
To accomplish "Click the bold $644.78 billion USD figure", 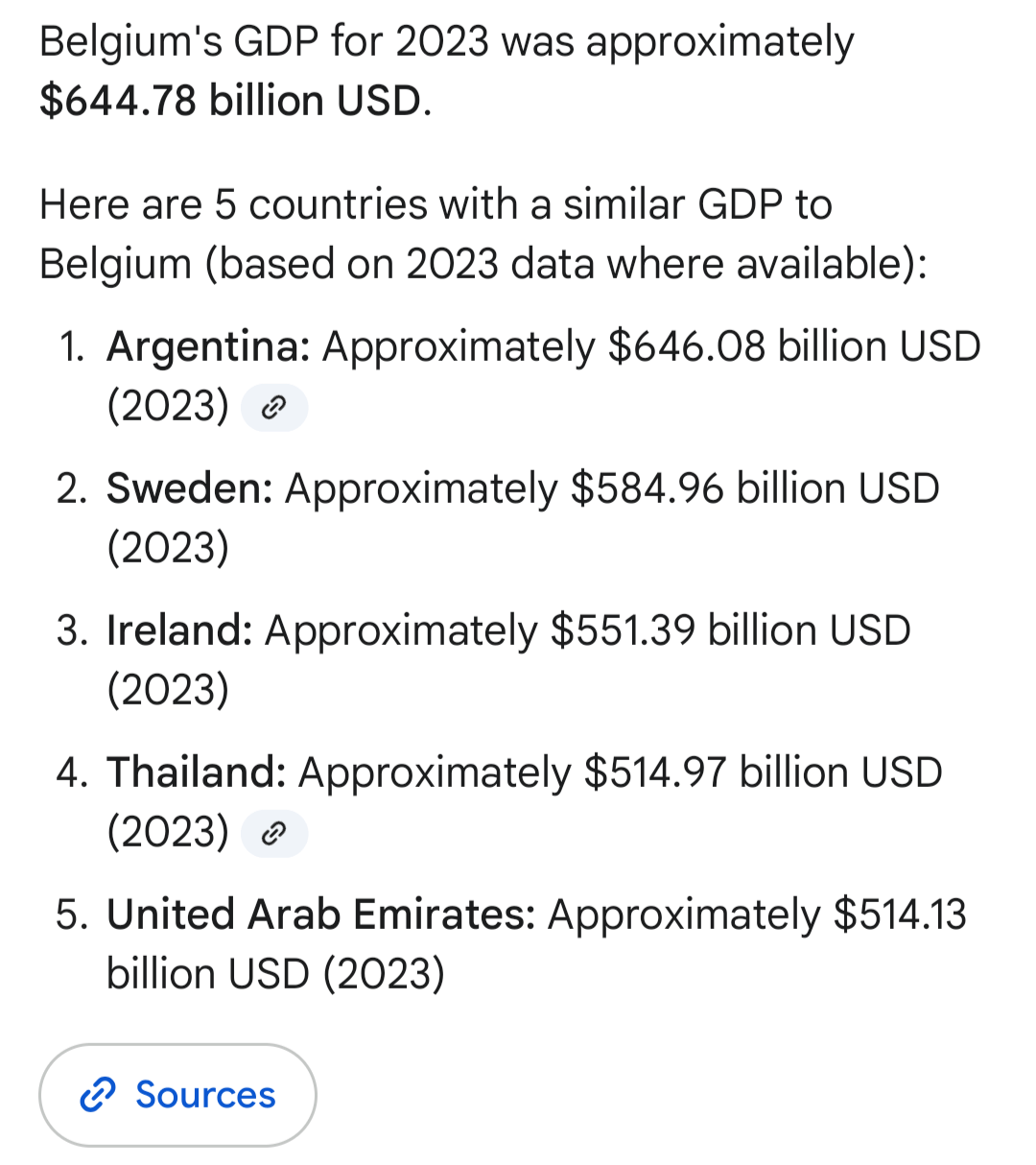I will coord(230,101).
